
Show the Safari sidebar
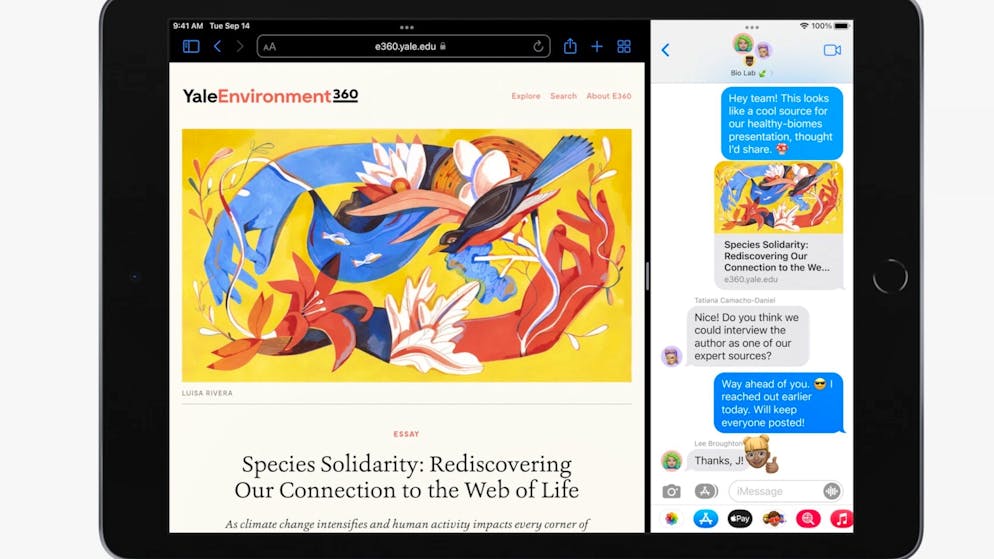click(191, 46)
